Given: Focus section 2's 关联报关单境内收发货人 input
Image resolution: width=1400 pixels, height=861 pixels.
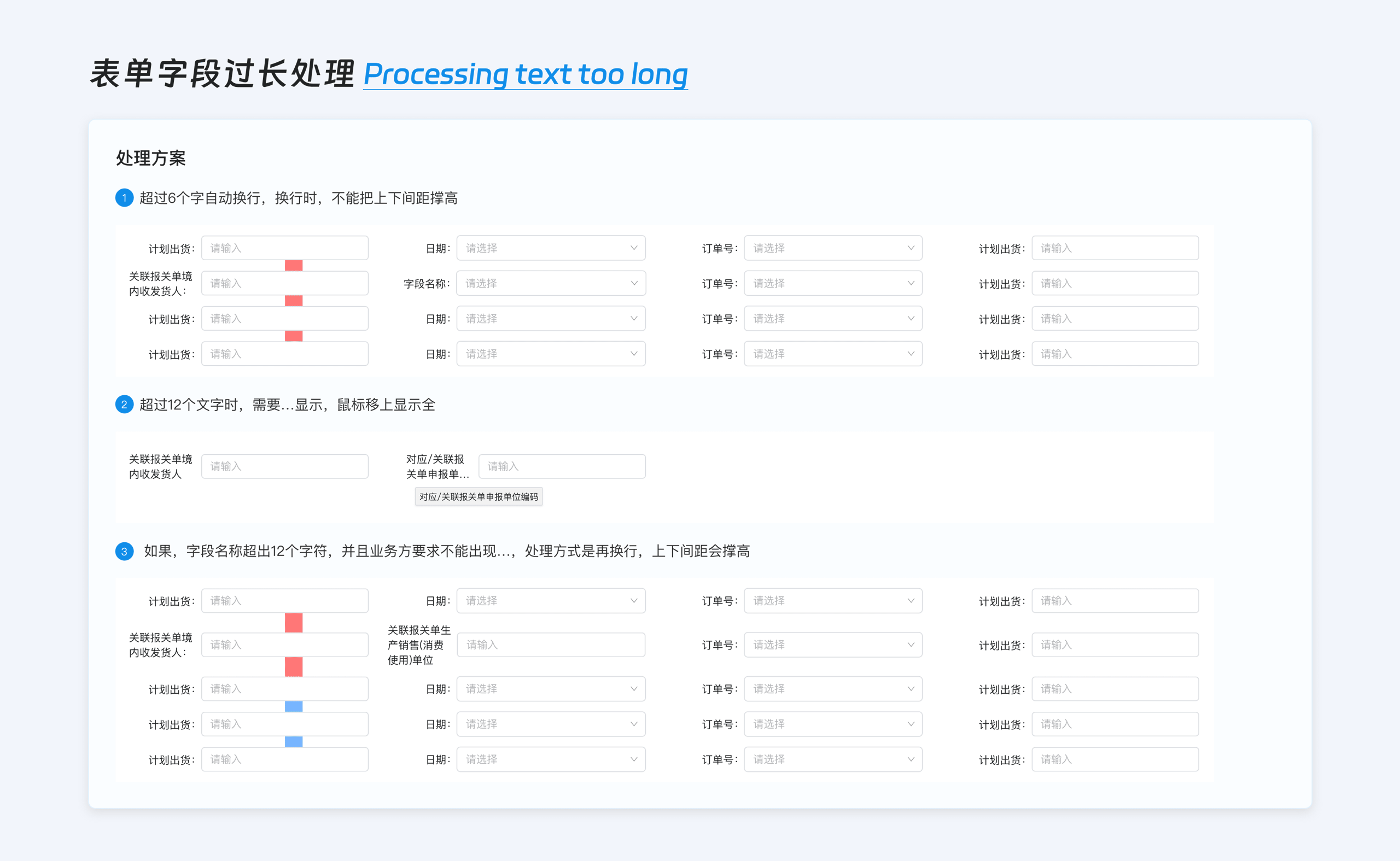Looking at the screenshot, I should coord(285,466).
